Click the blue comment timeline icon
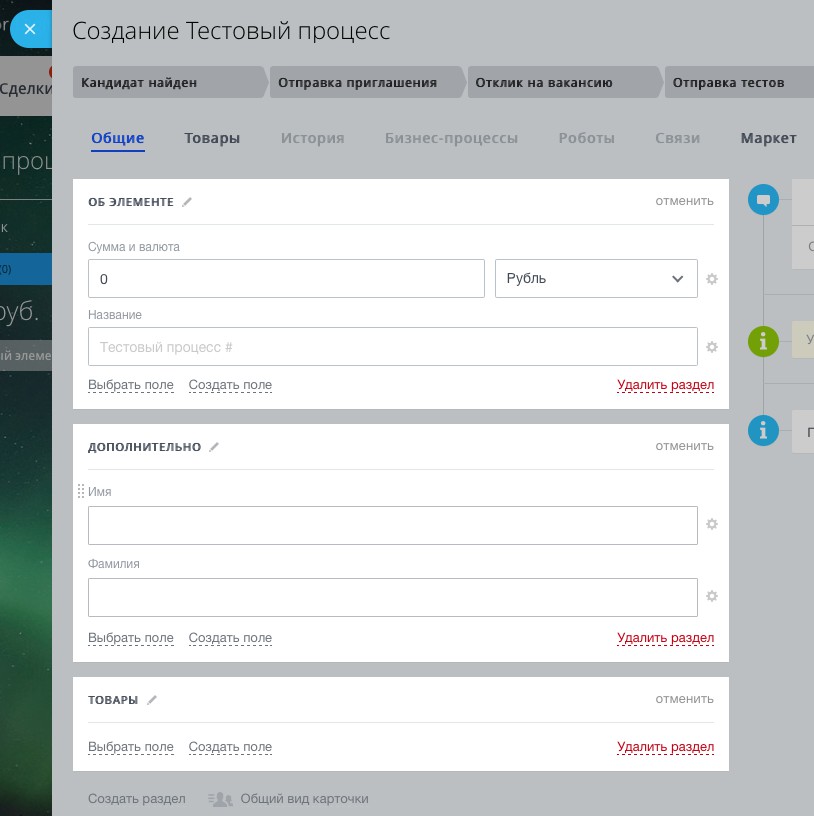Screen dimensions: 814x816 [763, 201]
